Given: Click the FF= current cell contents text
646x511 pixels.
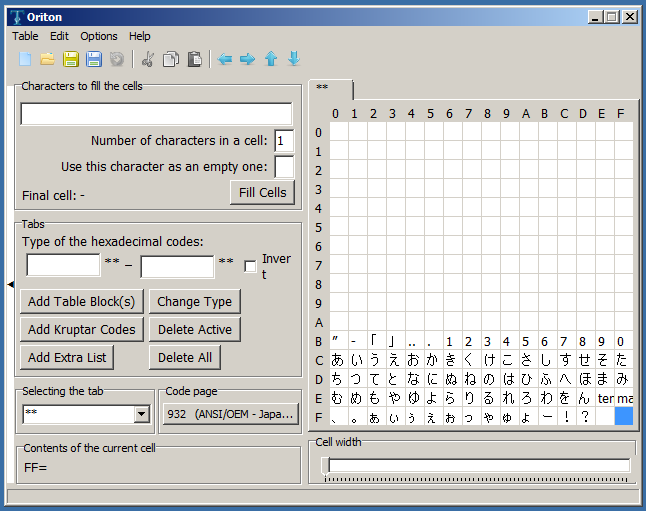Looking at the screenshot, I should (35, 468).
